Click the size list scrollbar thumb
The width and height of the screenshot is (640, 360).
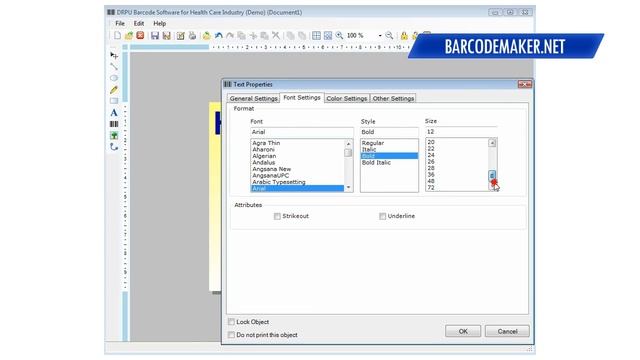click(492, 175)
